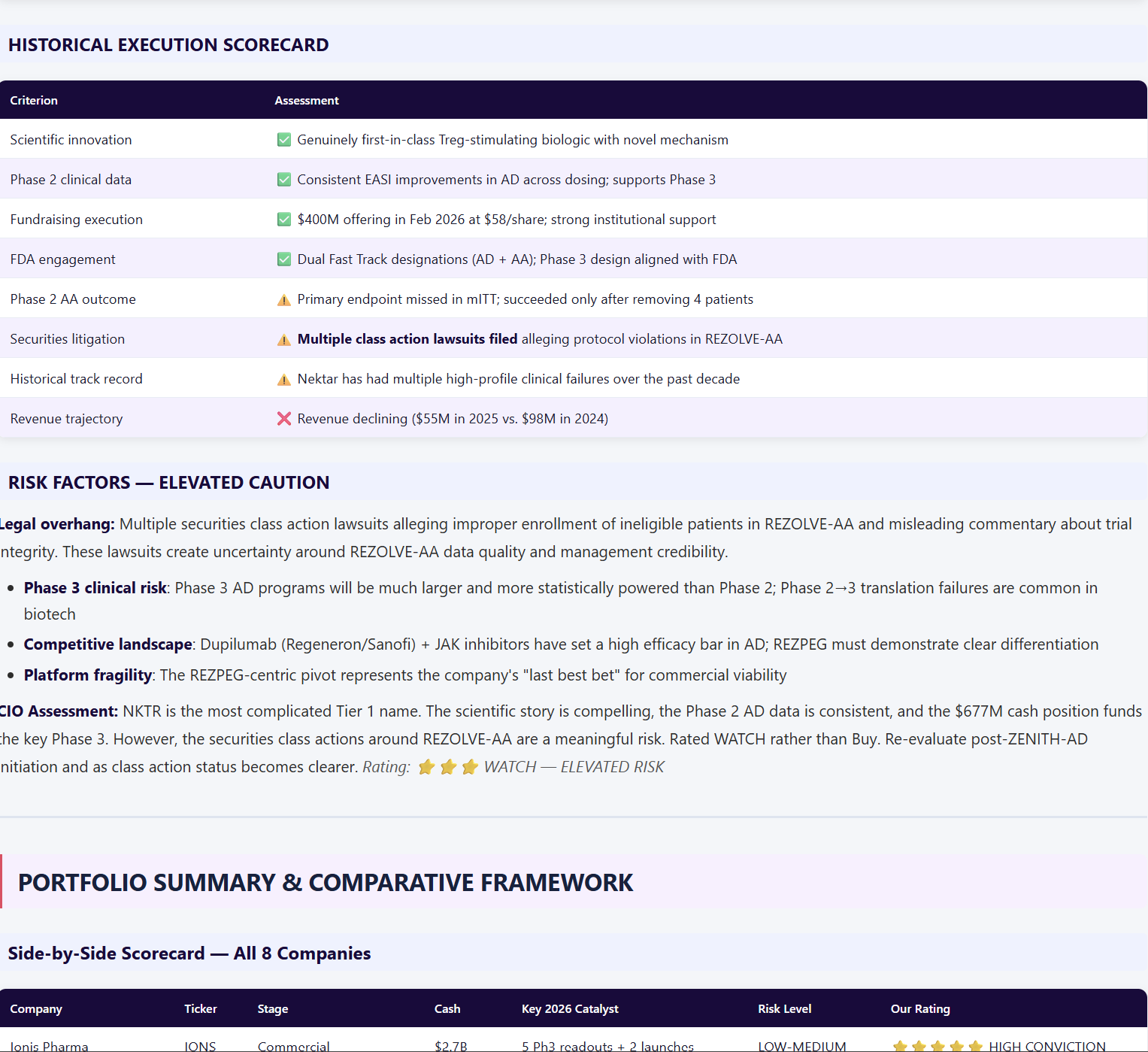
Task: Select the warning icon next to Securities litigation
Action: point(284,339)
